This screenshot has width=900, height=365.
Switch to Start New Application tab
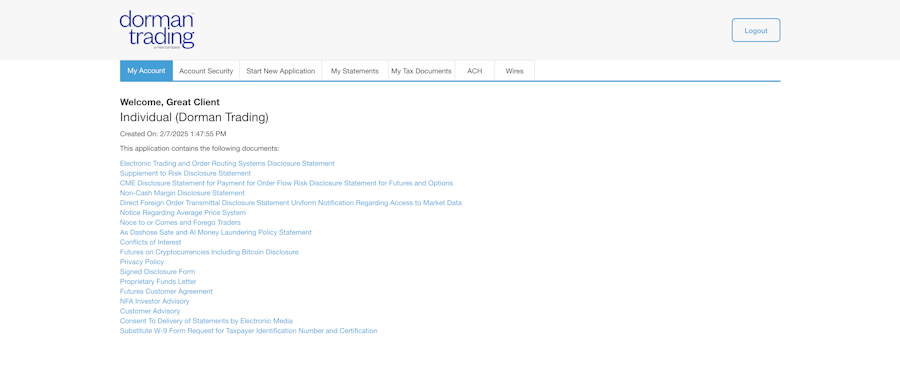[281, 71]
